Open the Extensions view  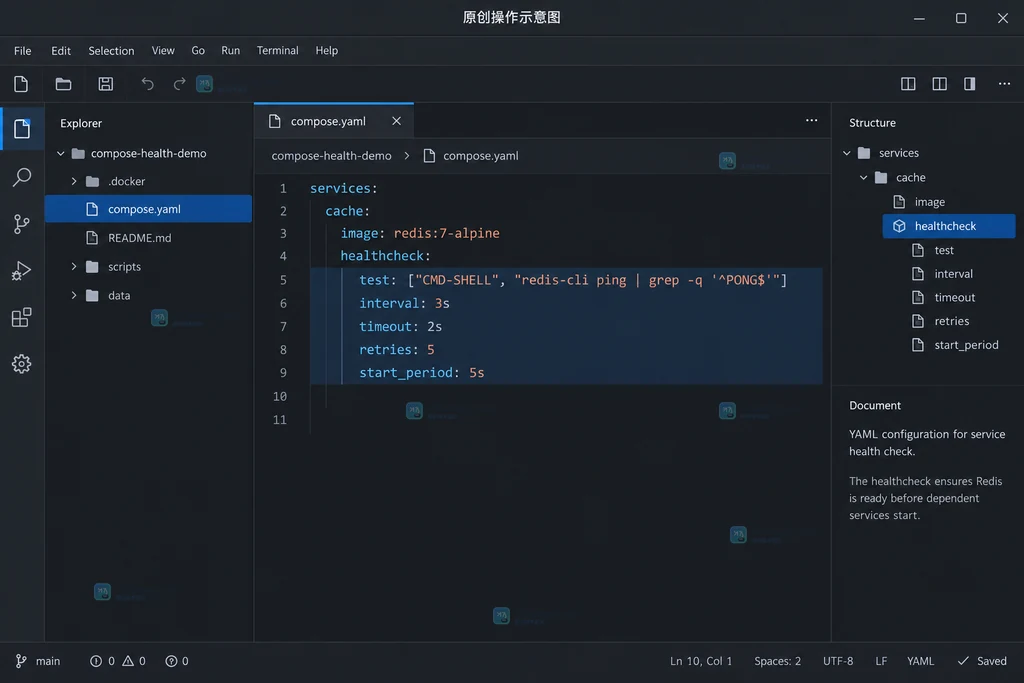point(22,317)
